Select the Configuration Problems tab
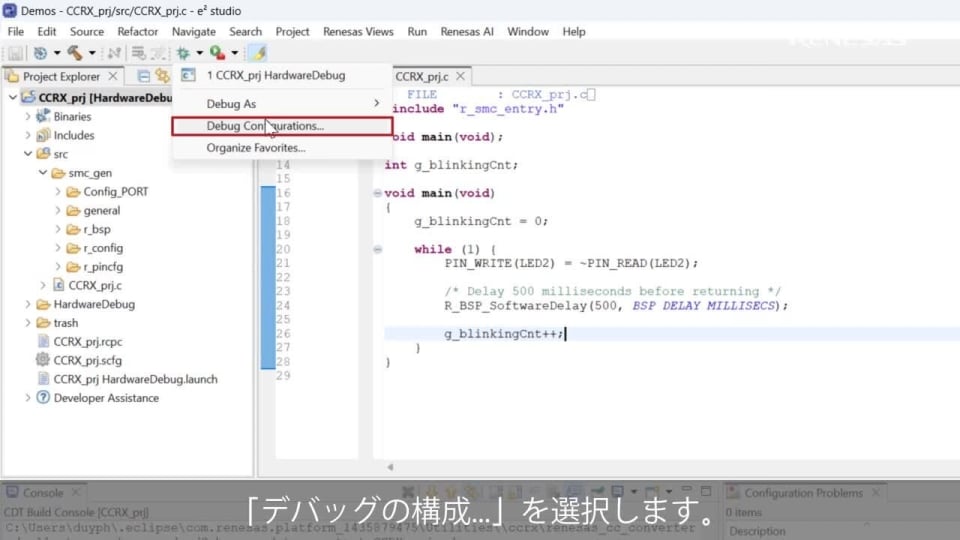Image resolution: width=960 pixels, height=540 pixels. click(x=803, y=493)
